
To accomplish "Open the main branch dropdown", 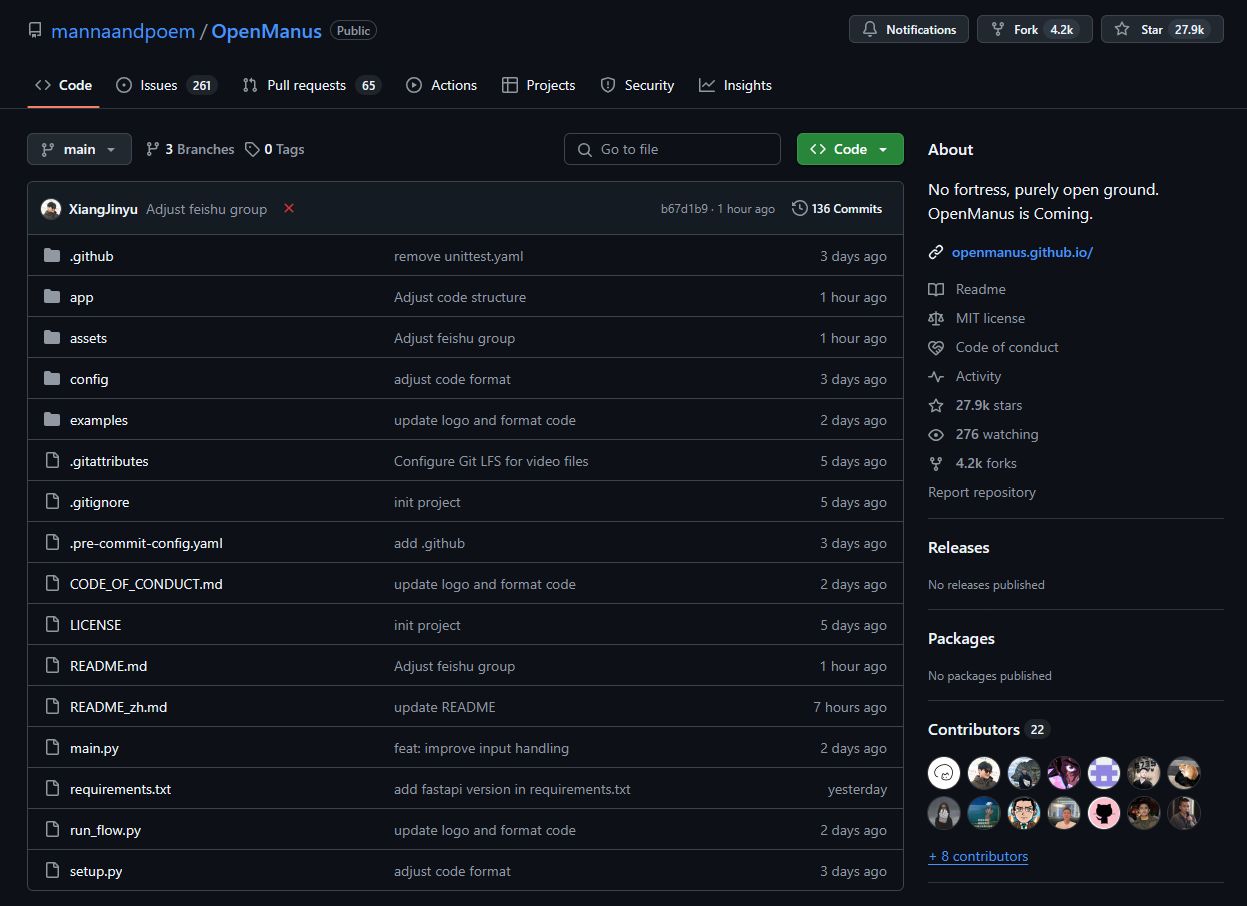I will [79, 149].
